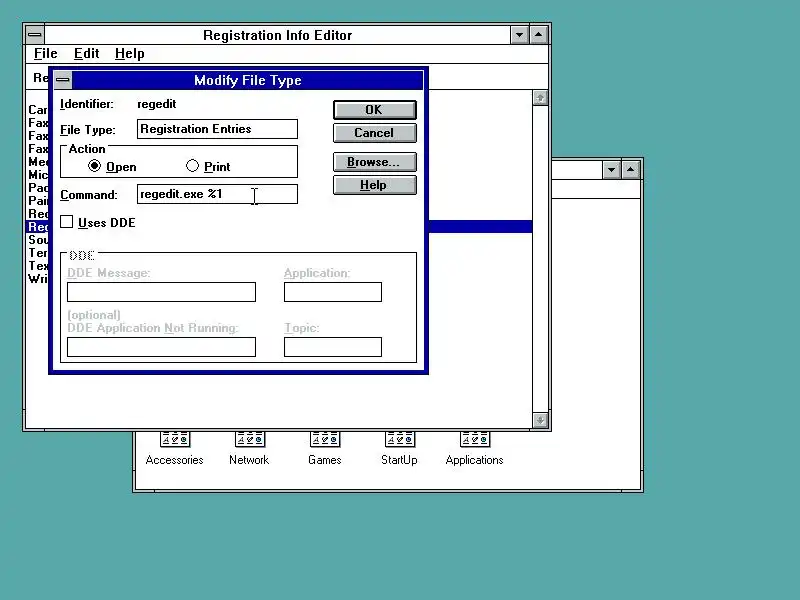Click the DDE Message input field
800x600 pixels.
(x=161, y=292)
